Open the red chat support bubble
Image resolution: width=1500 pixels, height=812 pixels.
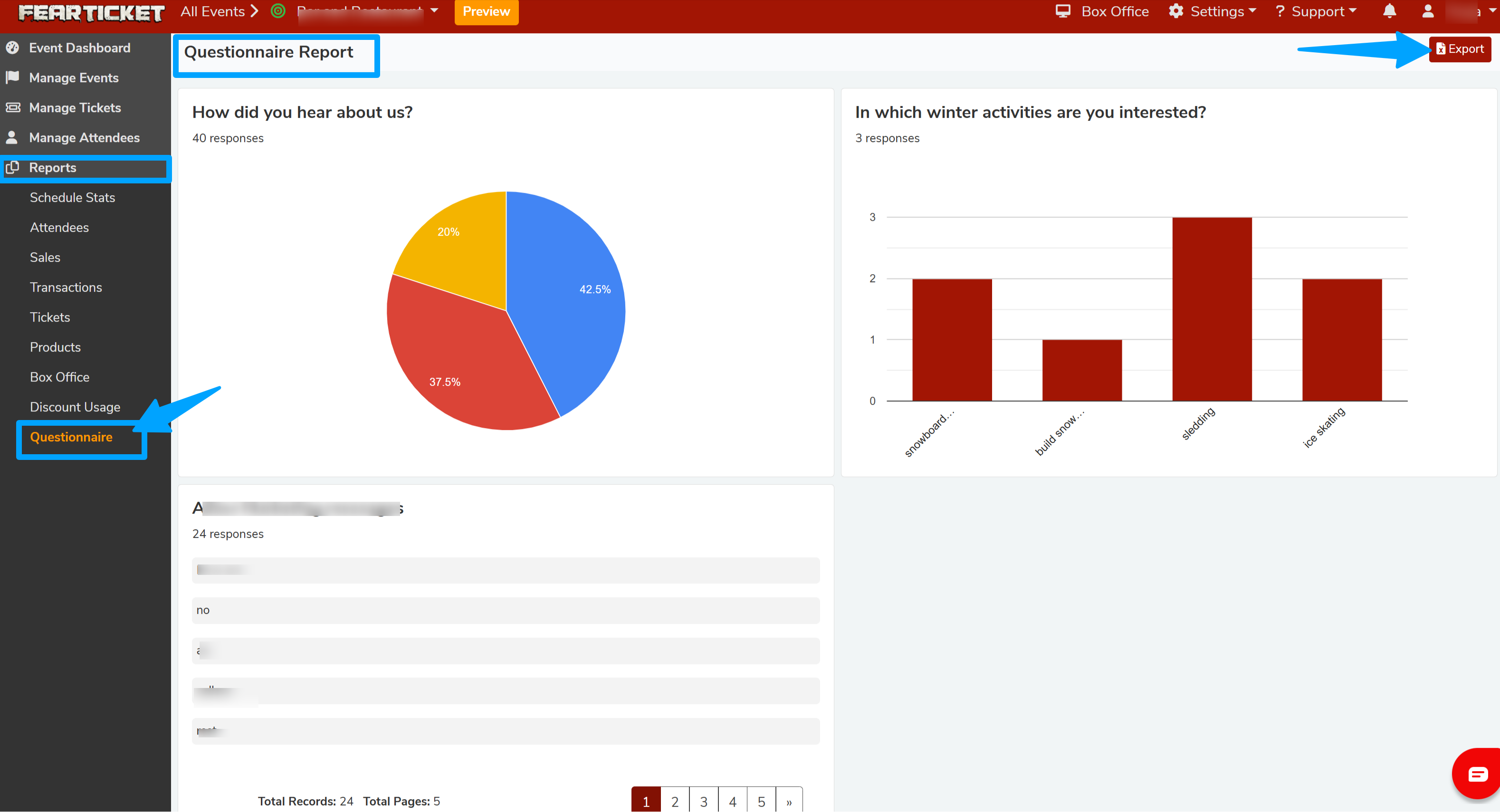[x=1477, y=774]
